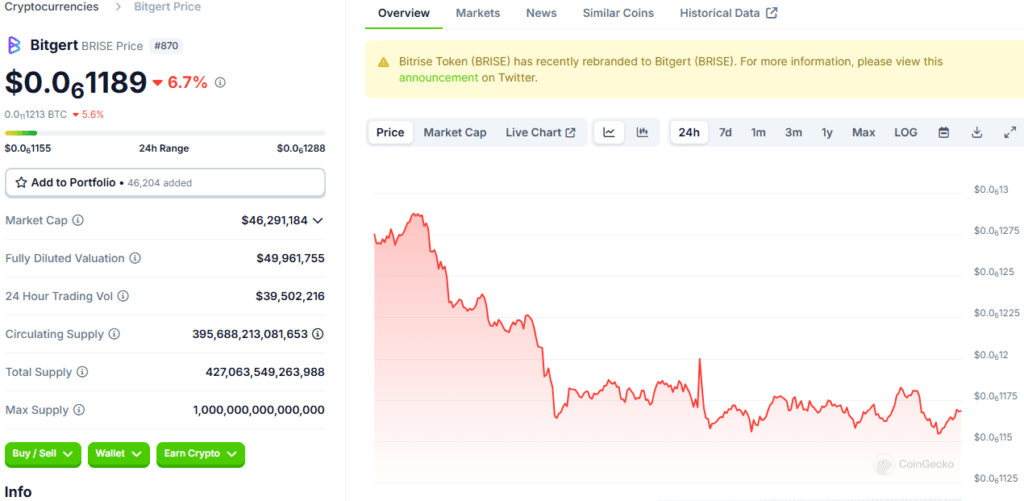Select 3m time range

coord(793,133)
